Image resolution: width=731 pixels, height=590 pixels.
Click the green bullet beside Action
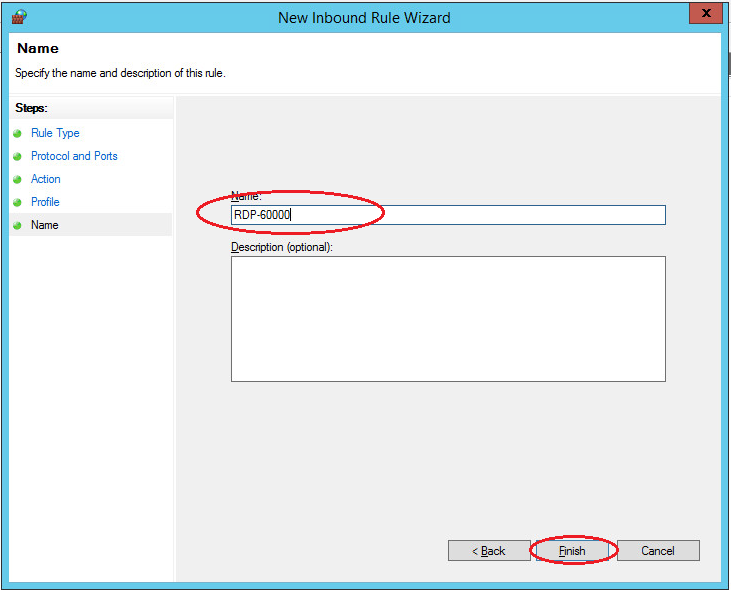point(18,179)
